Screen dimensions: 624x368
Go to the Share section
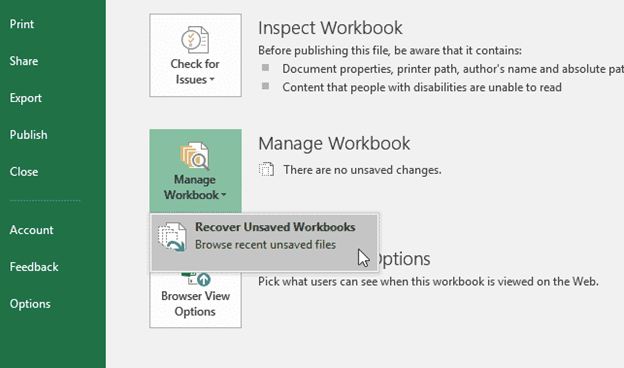pos(24,61)
